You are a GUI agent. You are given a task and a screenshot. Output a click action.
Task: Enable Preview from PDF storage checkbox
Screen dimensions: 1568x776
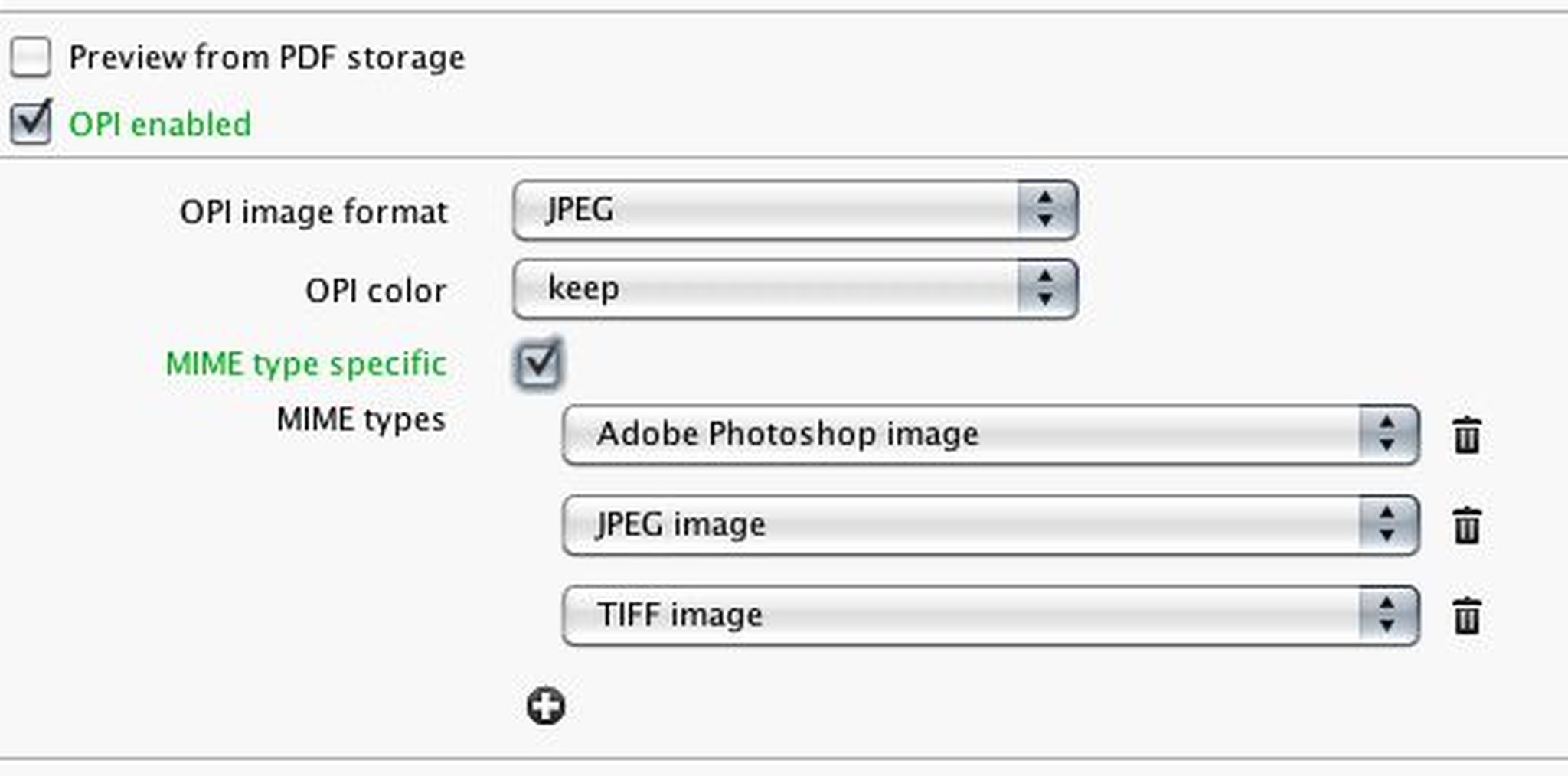coord(31,57)
